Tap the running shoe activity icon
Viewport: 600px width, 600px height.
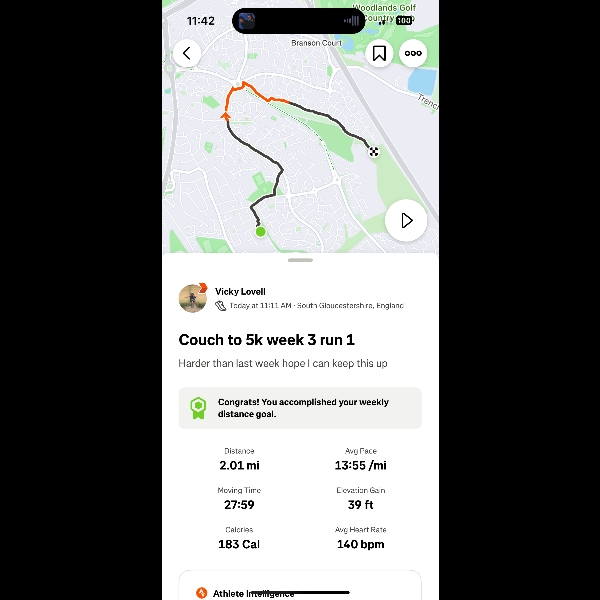click(220, 306)
